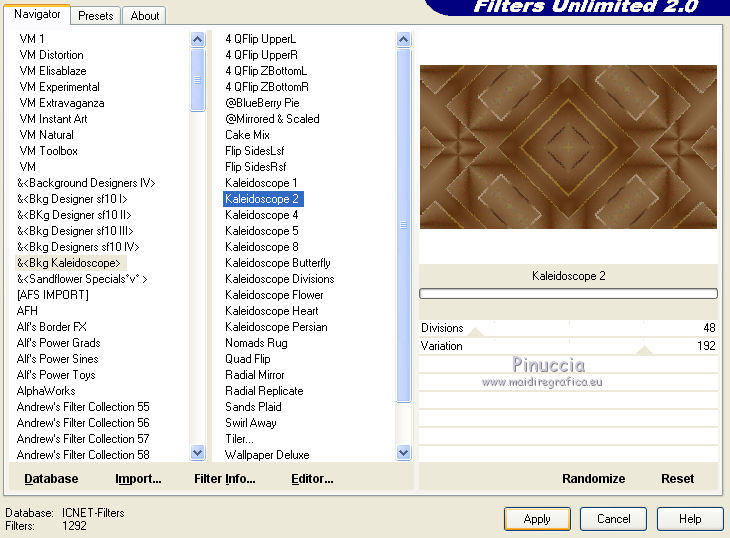Select Kaleidoscope 1 filter

261,183
